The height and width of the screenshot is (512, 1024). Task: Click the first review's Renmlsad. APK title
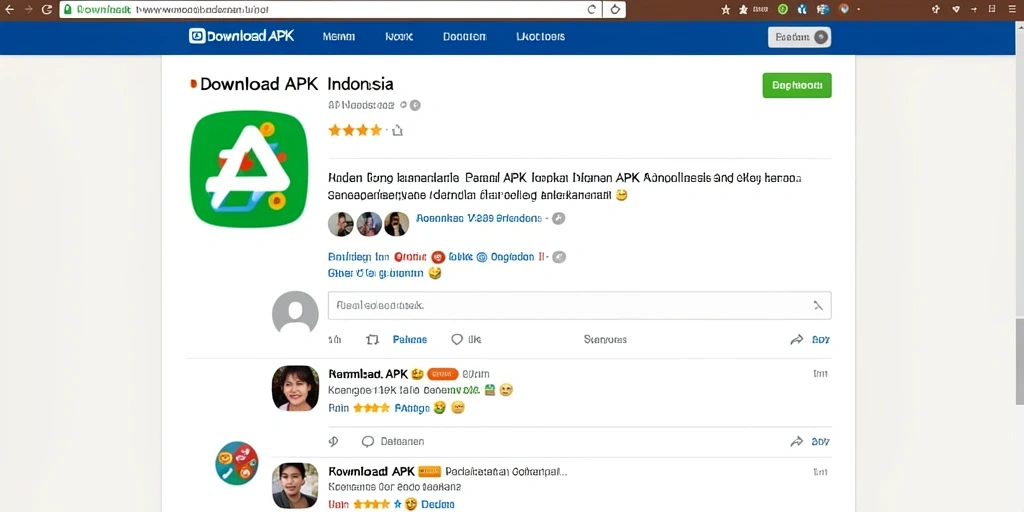point(368,374)
